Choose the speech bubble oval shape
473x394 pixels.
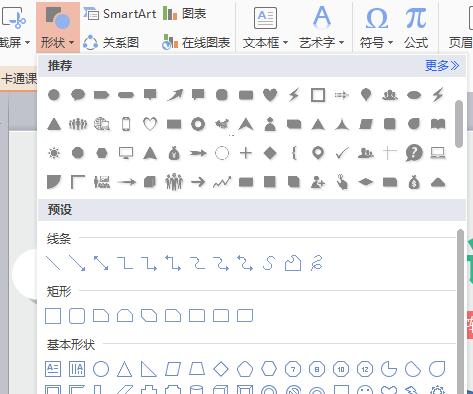tap(78, 95)
